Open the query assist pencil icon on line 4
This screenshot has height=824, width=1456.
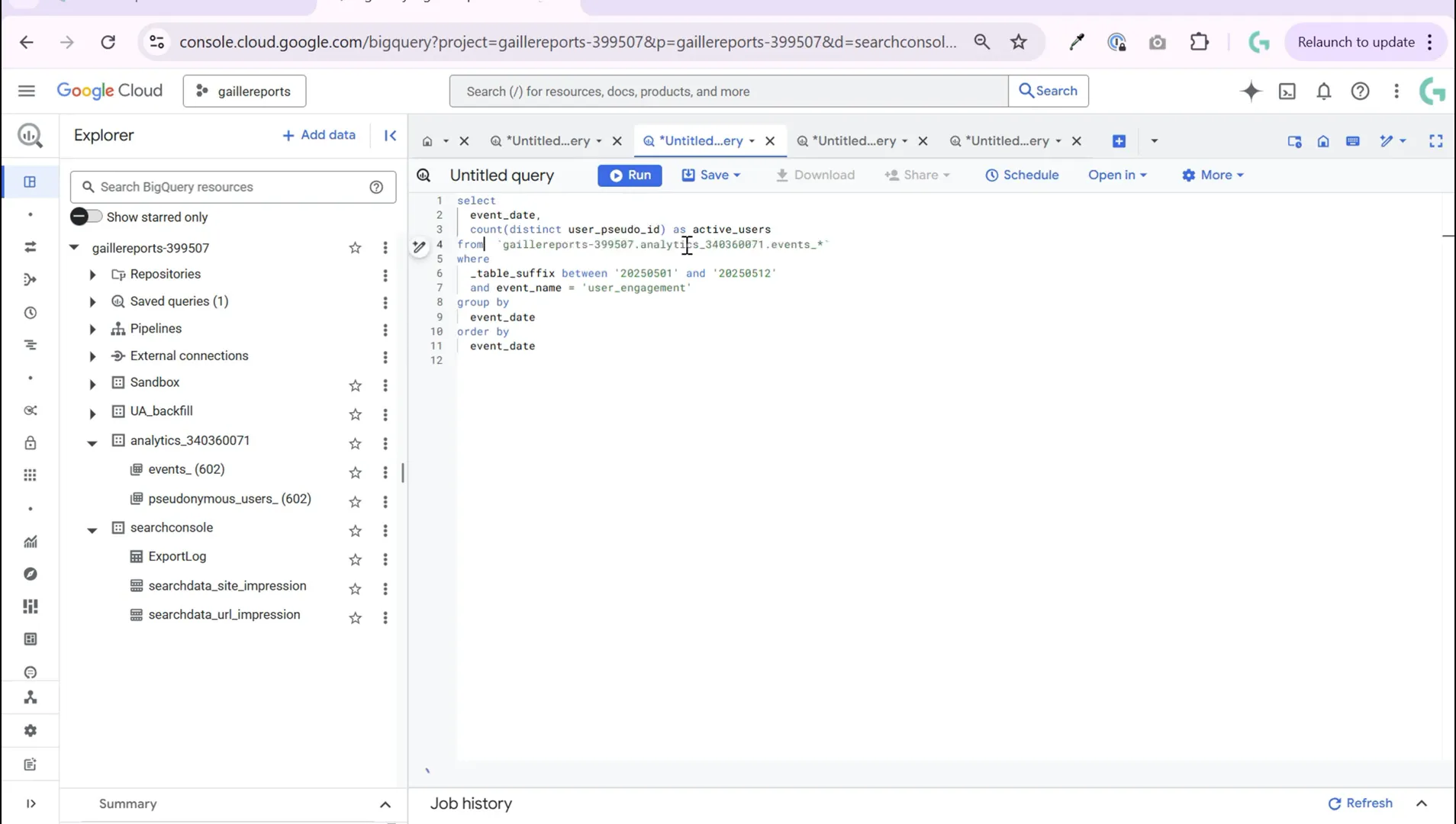pos(419,246)
